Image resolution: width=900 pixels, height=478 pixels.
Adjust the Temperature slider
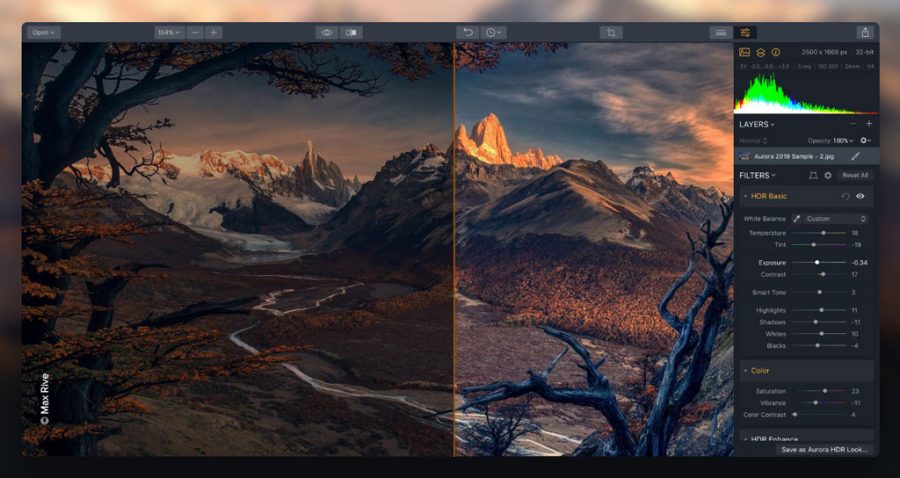point(818,233)
